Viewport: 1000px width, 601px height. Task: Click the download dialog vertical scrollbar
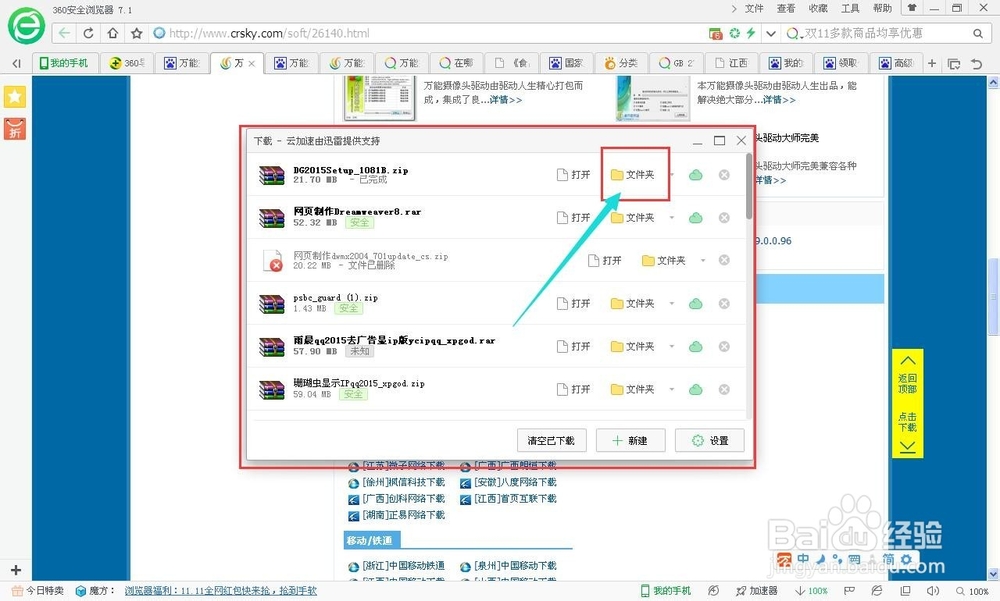pos(749,186)
